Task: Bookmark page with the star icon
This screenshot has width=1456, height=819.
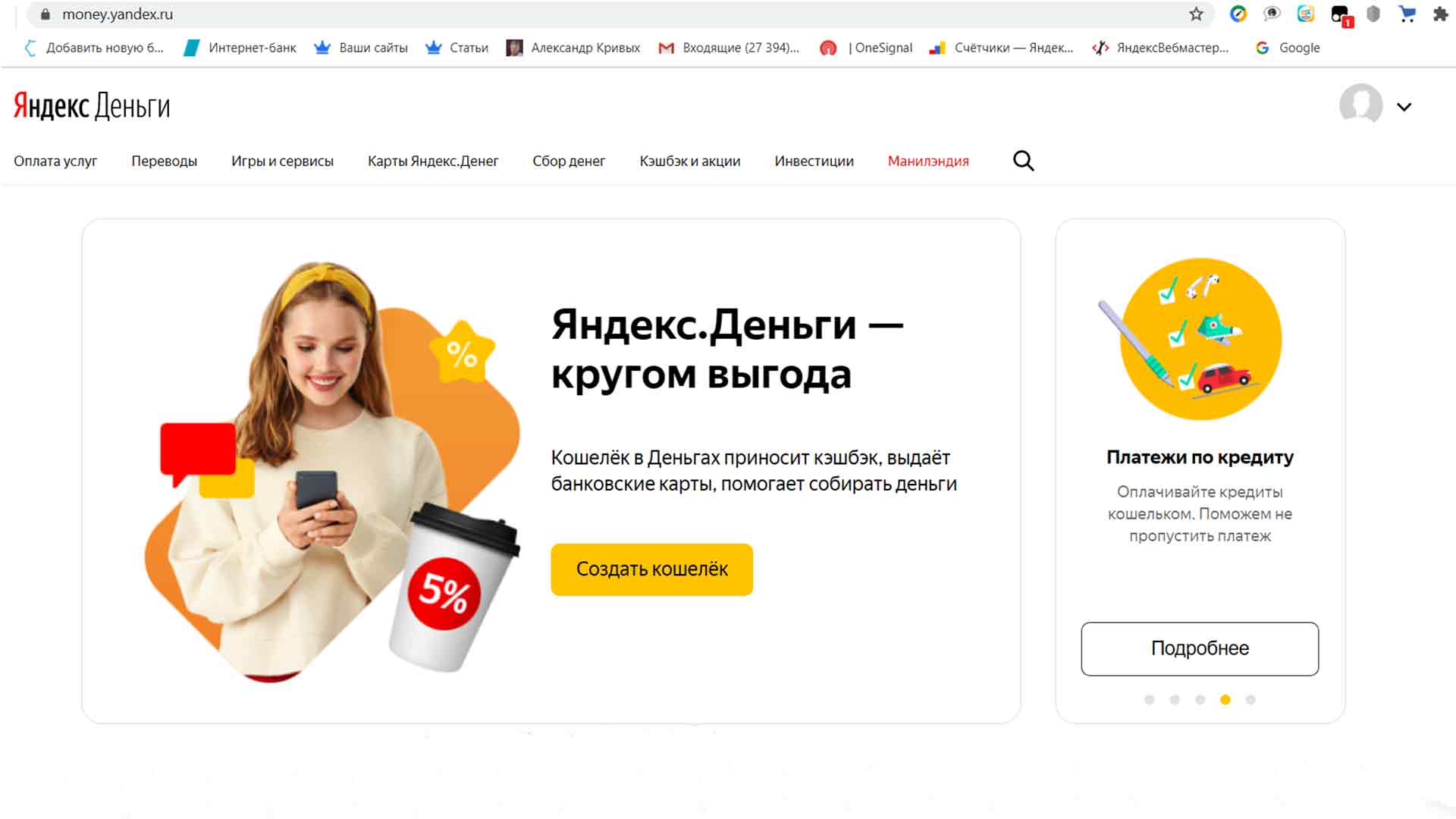Action: click(1196, 14)
